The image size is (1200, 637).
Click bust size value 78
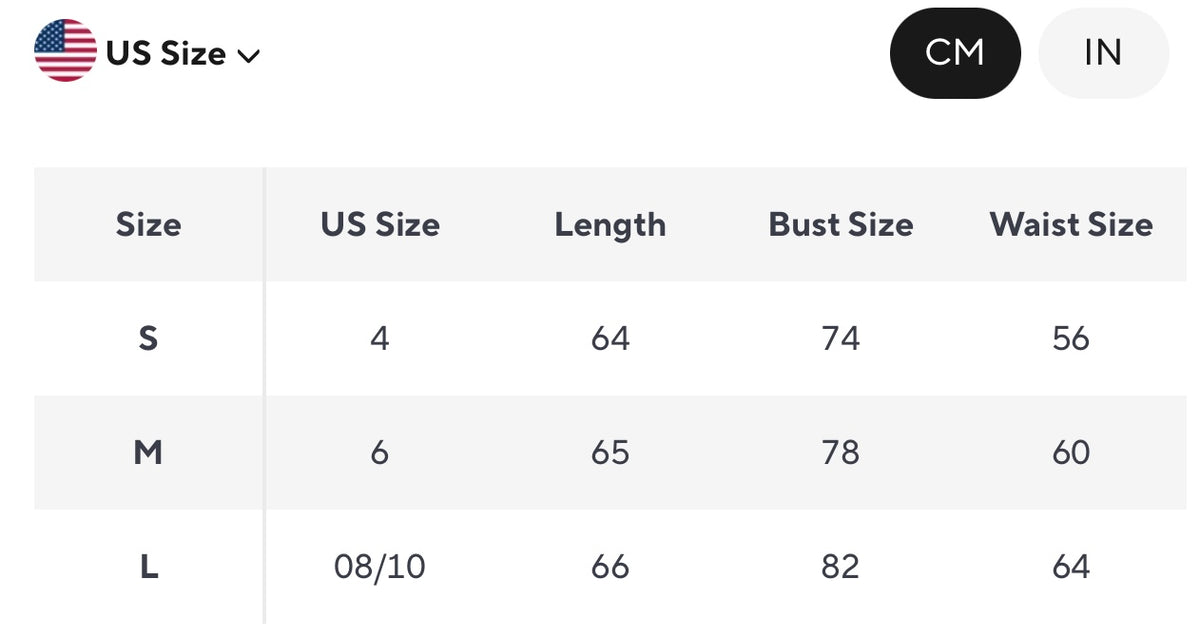pyautogui.click(x=840, y=453)
